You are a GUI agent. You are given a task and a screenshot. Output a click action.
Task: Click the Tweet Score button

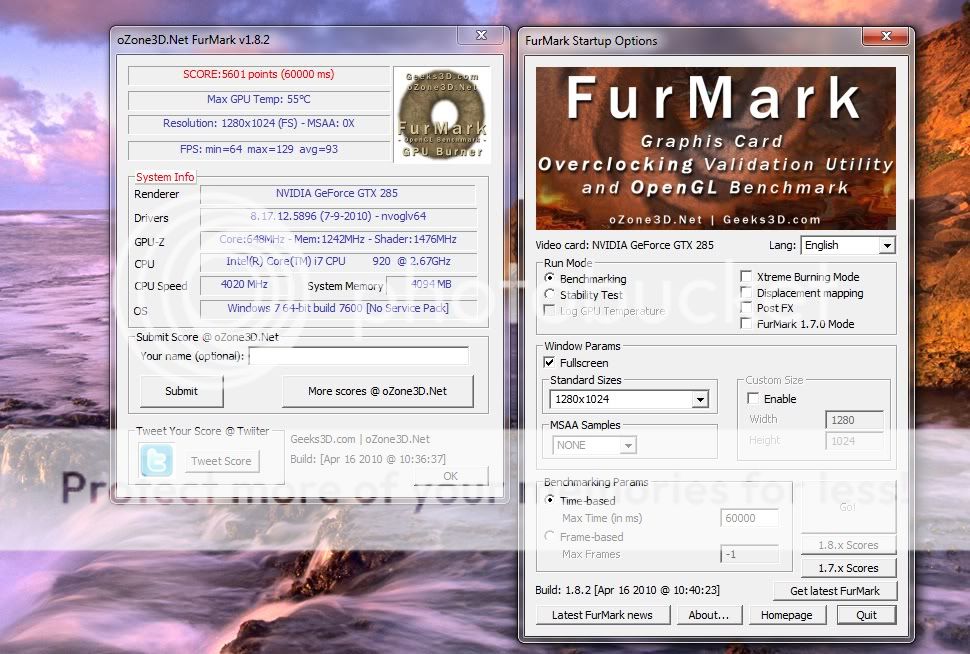coord(221,461)
